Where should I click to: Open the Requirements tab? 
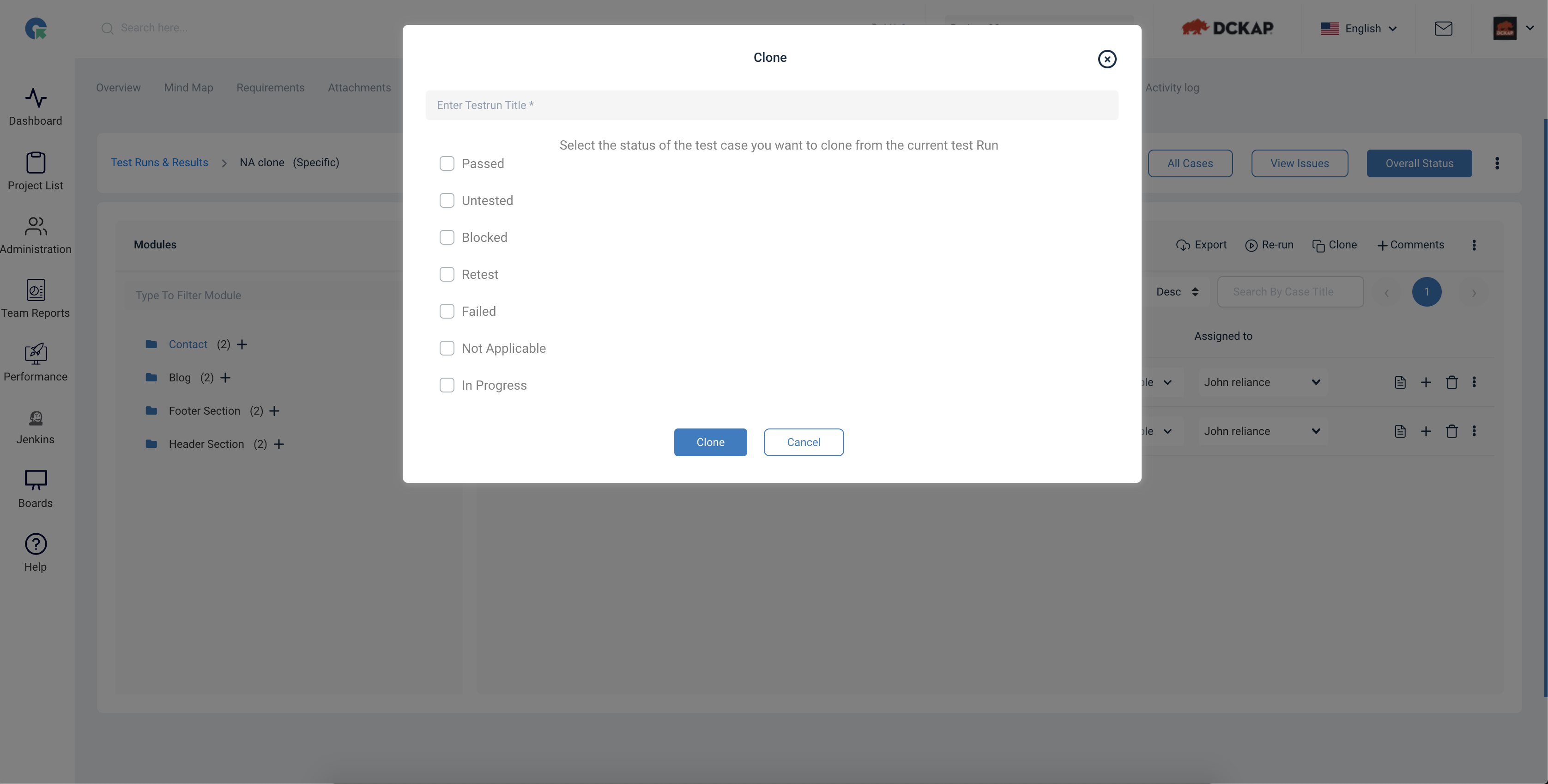271,88
